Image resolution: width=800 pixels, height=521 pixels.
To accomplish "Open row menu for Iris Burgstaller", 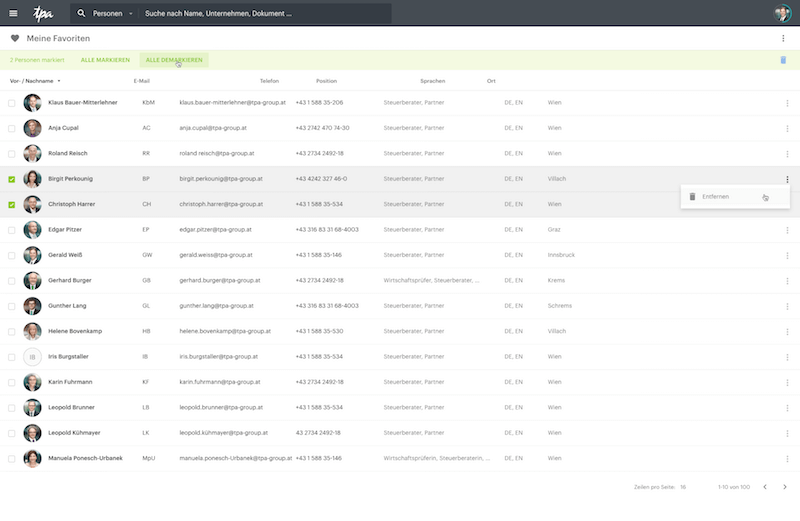I will (787, 357).
